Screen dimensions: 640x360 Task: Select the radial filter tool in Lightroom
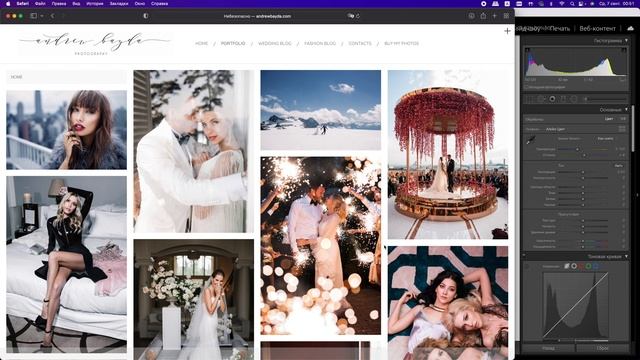click(x=574, y=99)
